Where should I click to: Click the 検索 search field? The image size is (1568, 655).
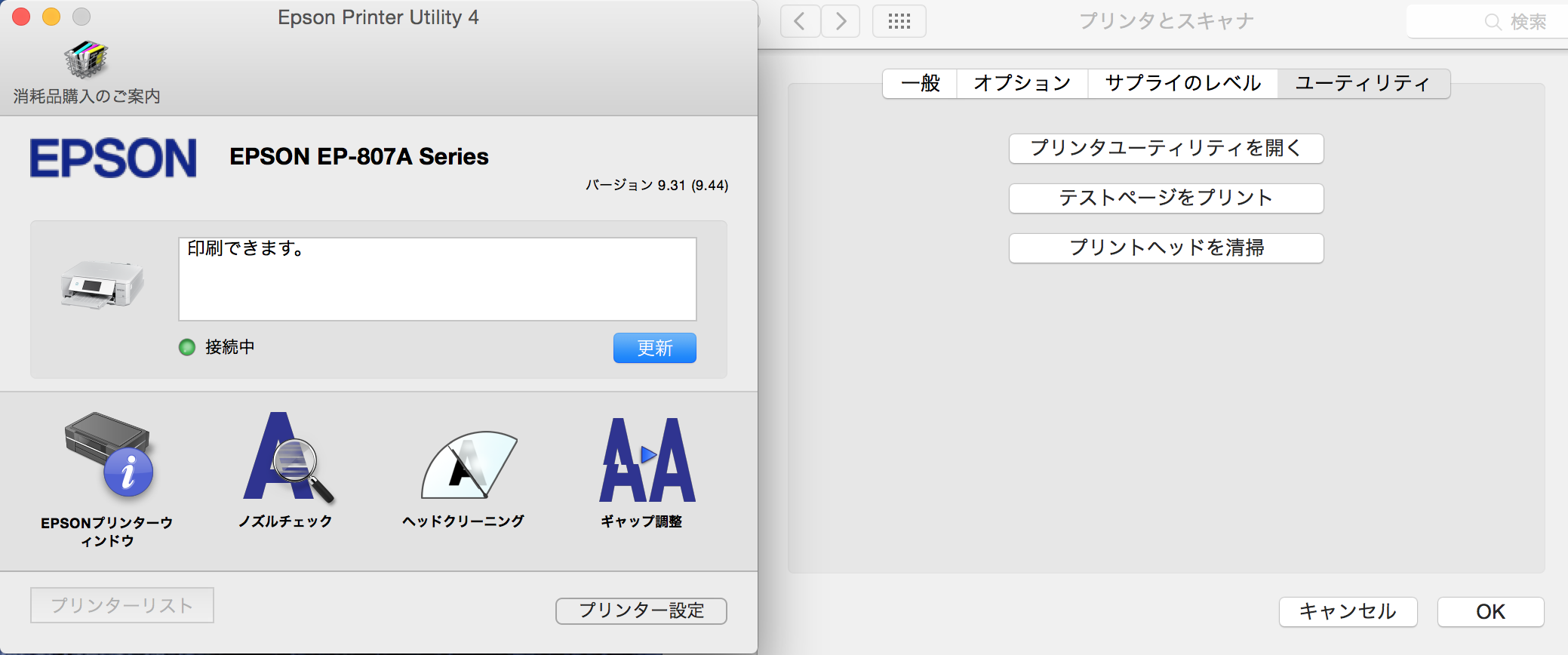[x=1487, y=22]
